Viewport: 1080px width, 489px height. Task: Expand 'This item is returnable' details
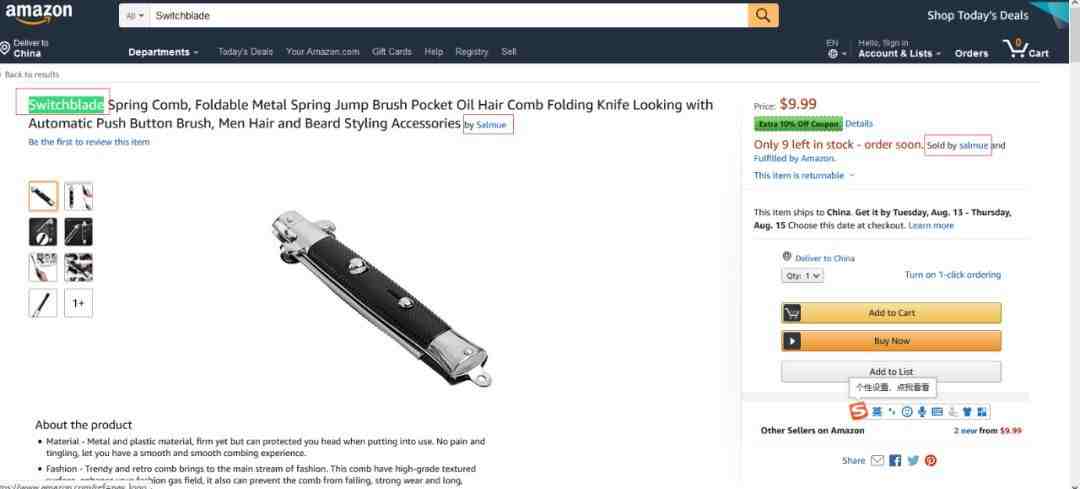pyautogui.click(x=803, y=176)
